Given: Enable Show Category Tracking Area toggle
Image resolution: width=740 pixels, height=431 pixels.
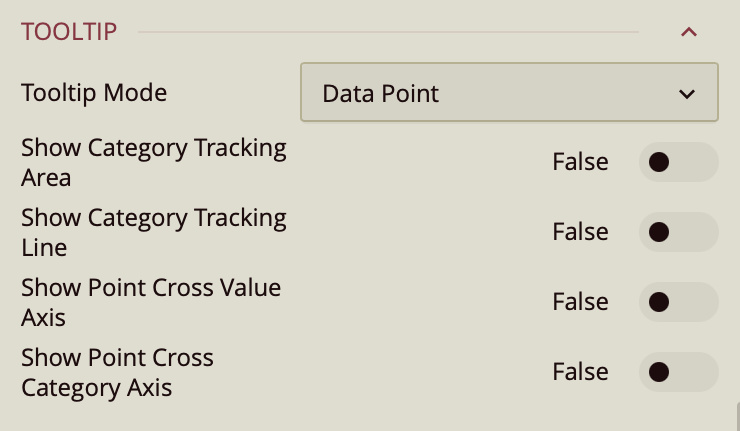Looking at the screenshot, I should click(678, 162).
